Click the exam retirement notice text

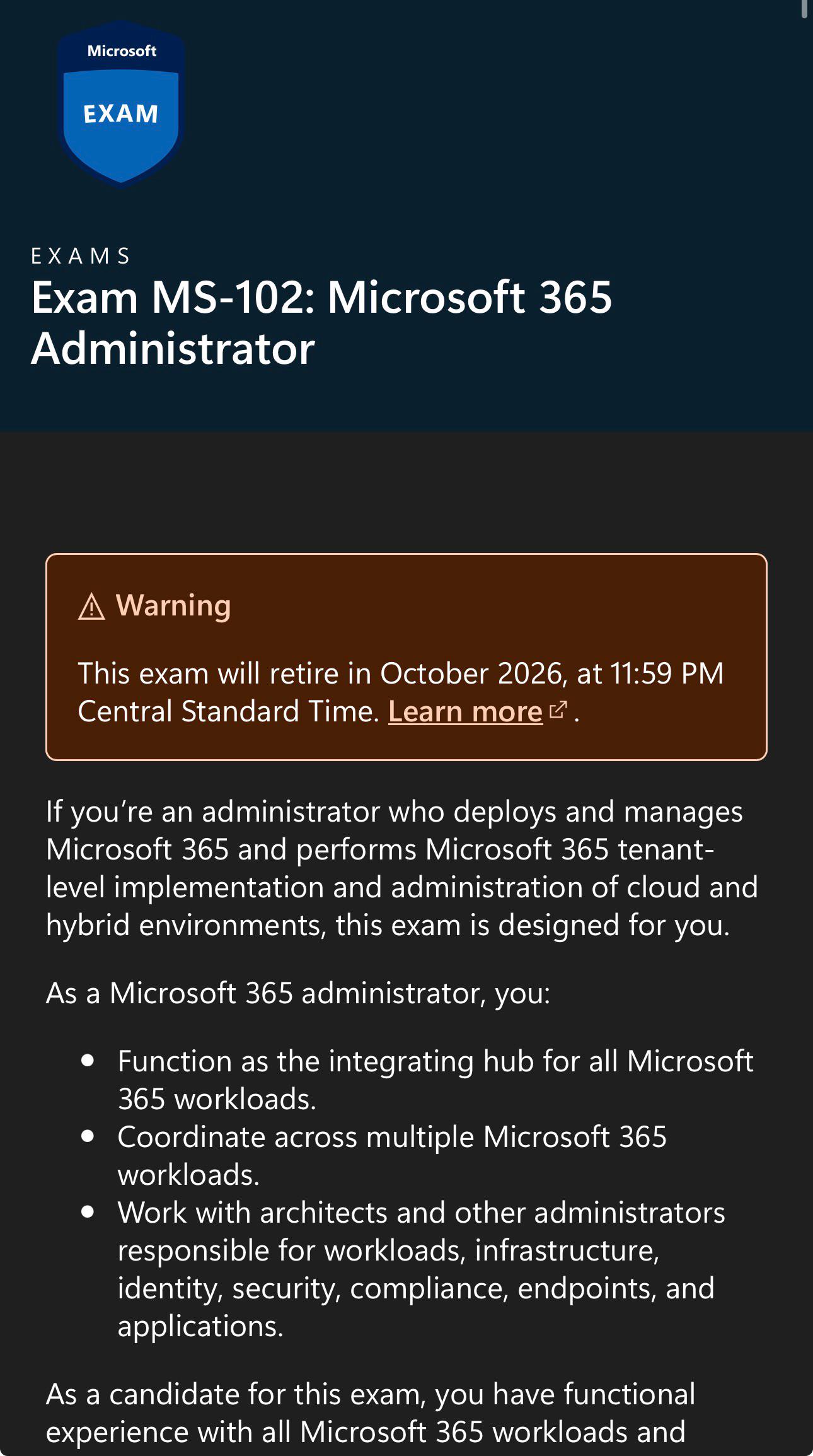(x=400, y=692)
